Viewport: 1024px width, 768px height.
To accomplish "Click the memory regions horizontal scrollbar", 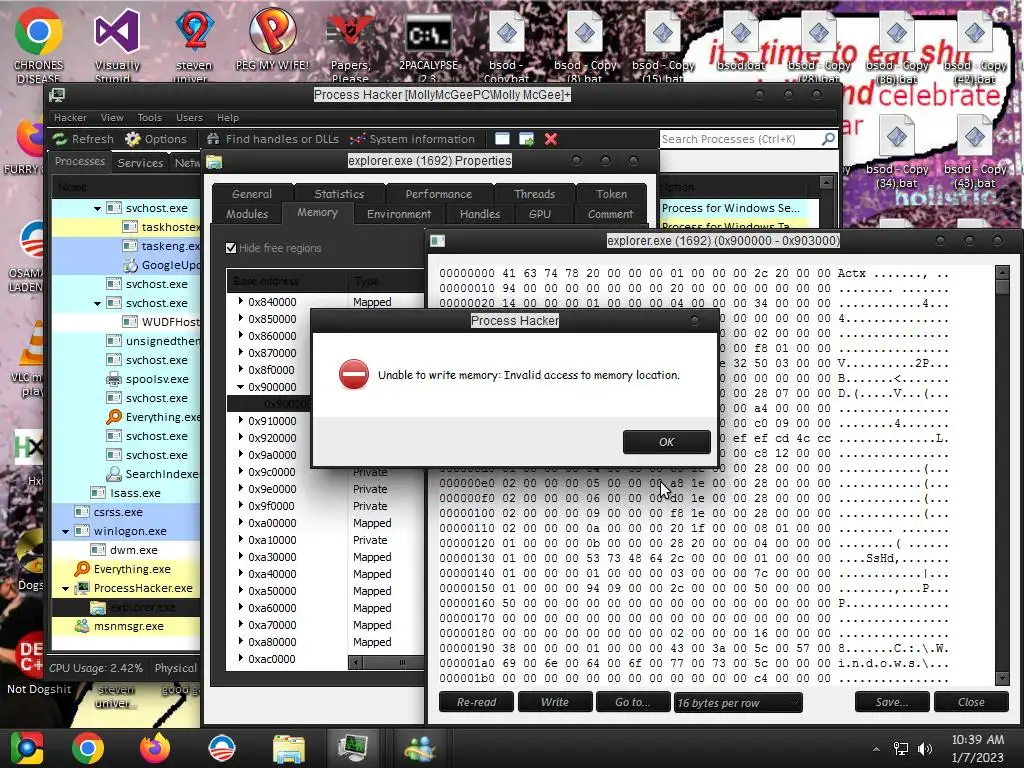I will pyautogui.click(x=387, y=662).
